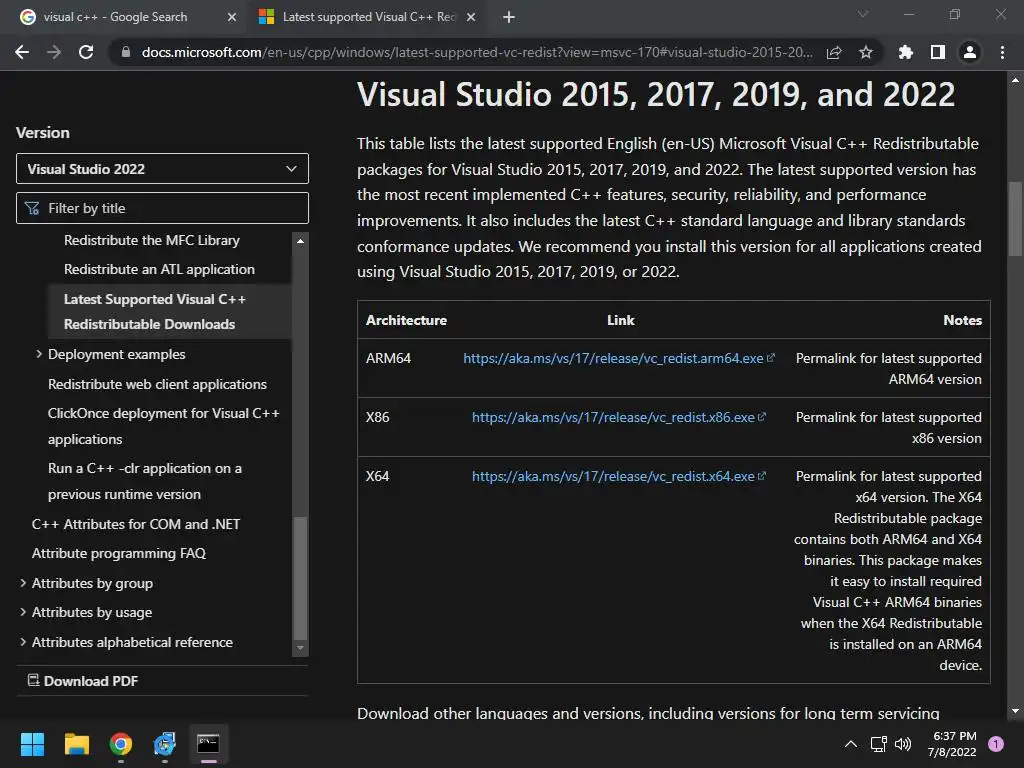Open Chrome extensions puzzle icon
Screen dimensions: 1024x768
(906, 52)
